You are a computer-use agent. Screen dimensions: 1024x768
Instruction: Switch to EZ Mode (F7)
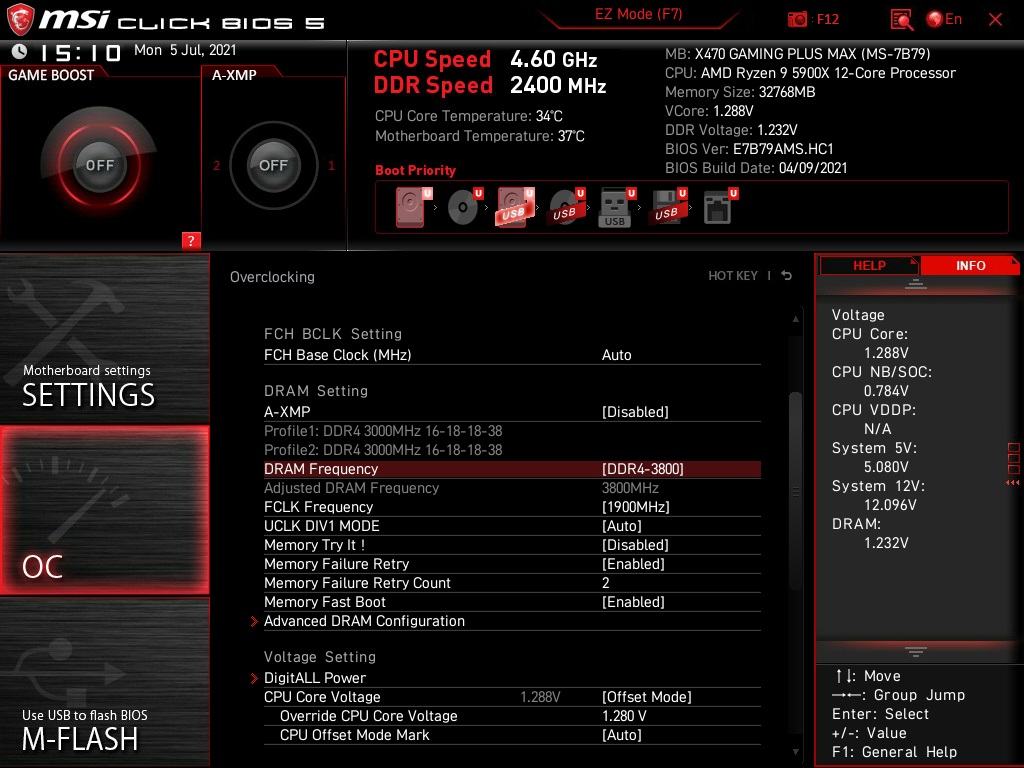tap(638, 14)
